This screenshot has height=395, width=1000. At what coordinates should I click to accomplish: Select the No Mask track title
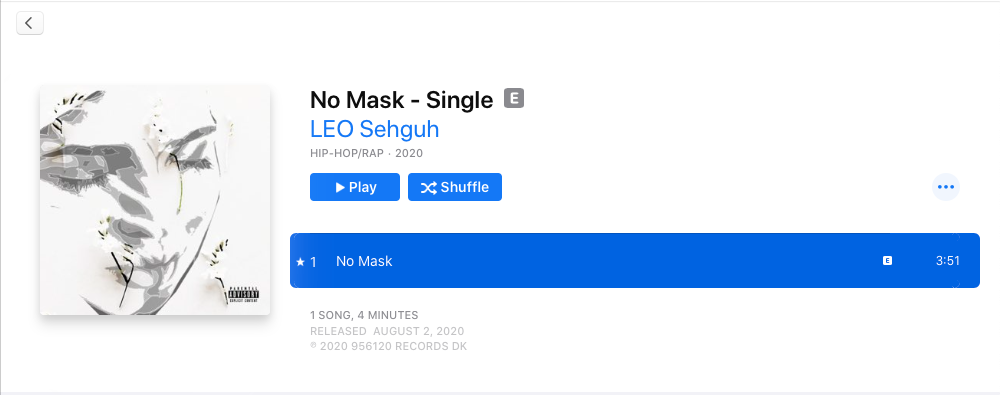[364, 261]
